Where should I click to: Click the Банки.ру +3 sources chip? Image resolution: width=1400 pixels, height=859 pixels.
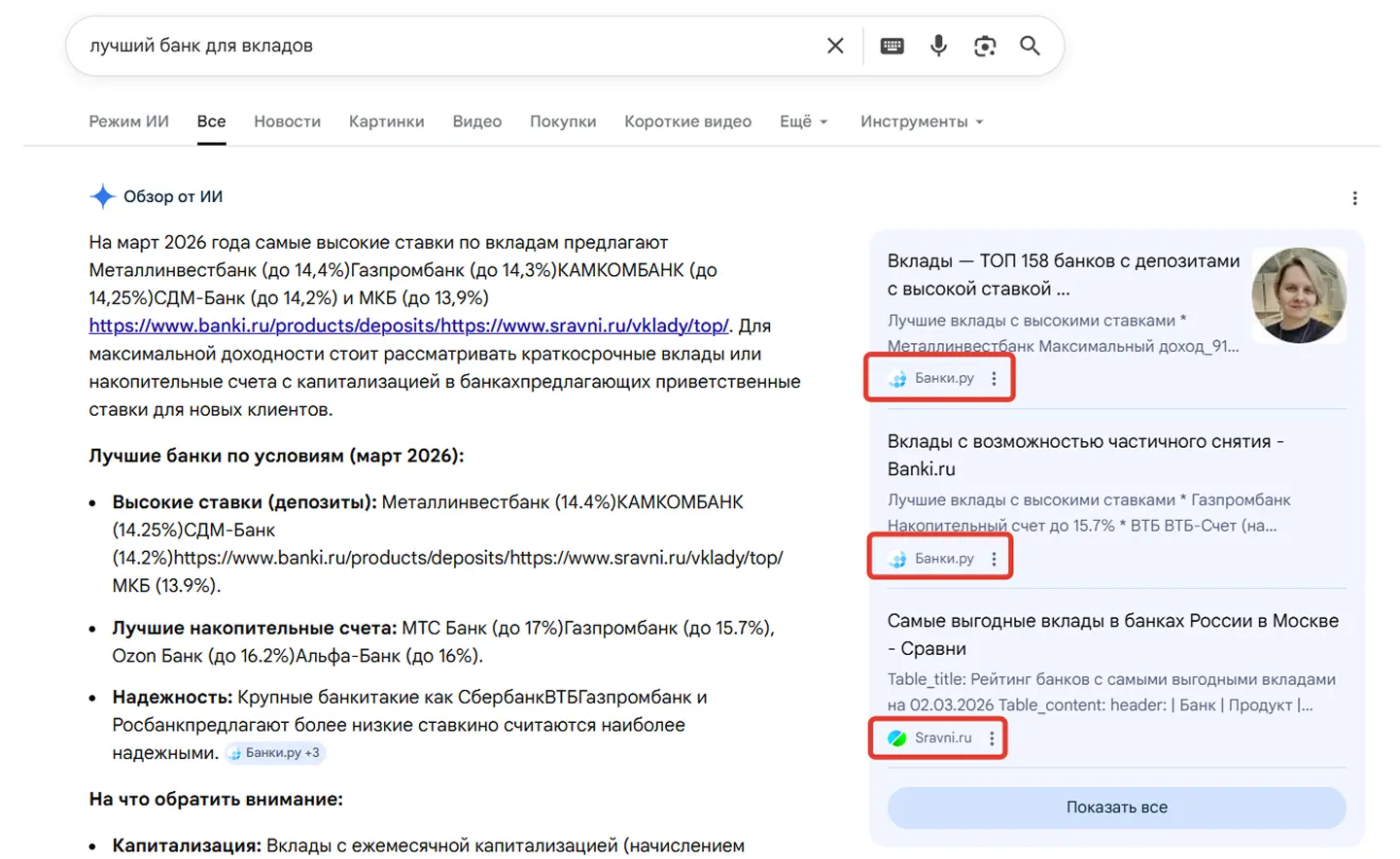pyautogui.click(x=275, y=753)
